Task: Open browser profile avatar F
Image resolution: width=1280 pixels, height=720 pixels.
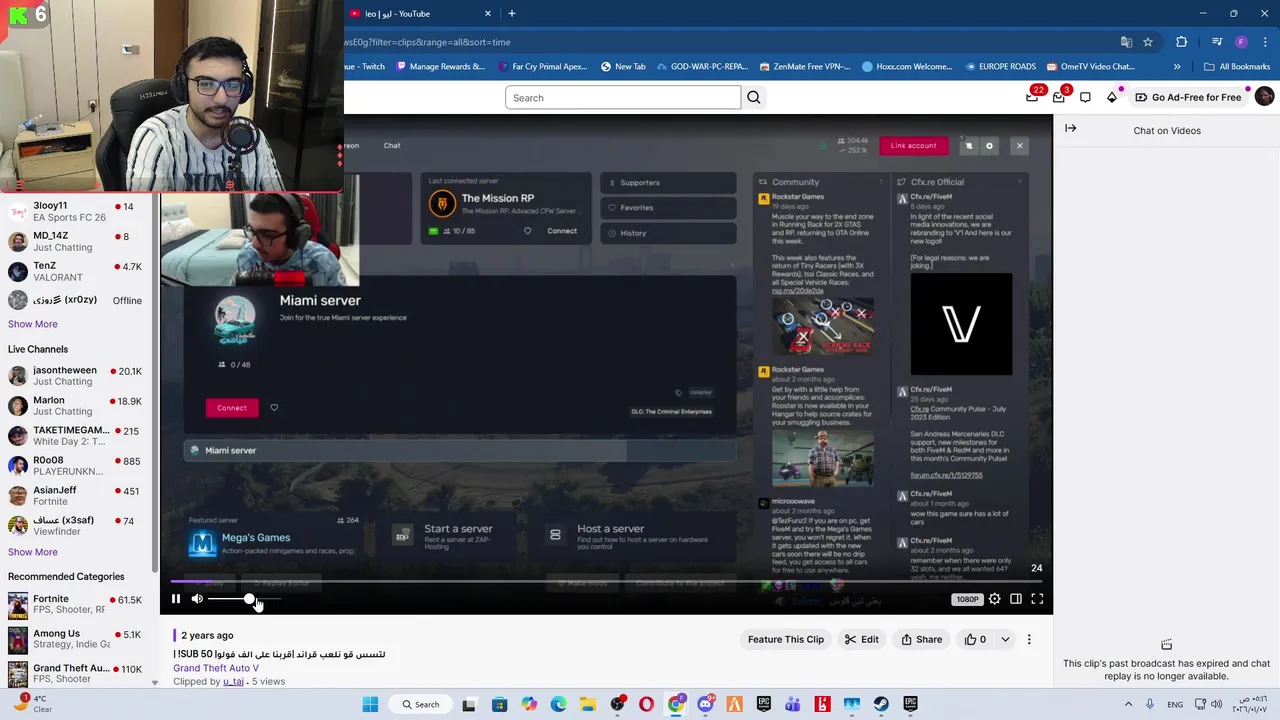Action: click(x=1241, y=42)
